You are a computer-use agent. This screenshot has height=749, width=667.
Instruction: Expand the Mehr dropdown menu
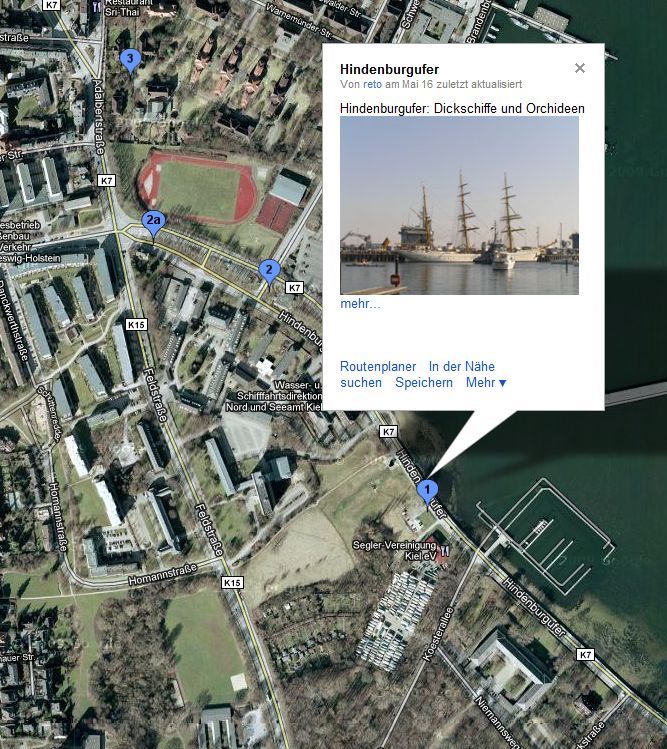486,383
